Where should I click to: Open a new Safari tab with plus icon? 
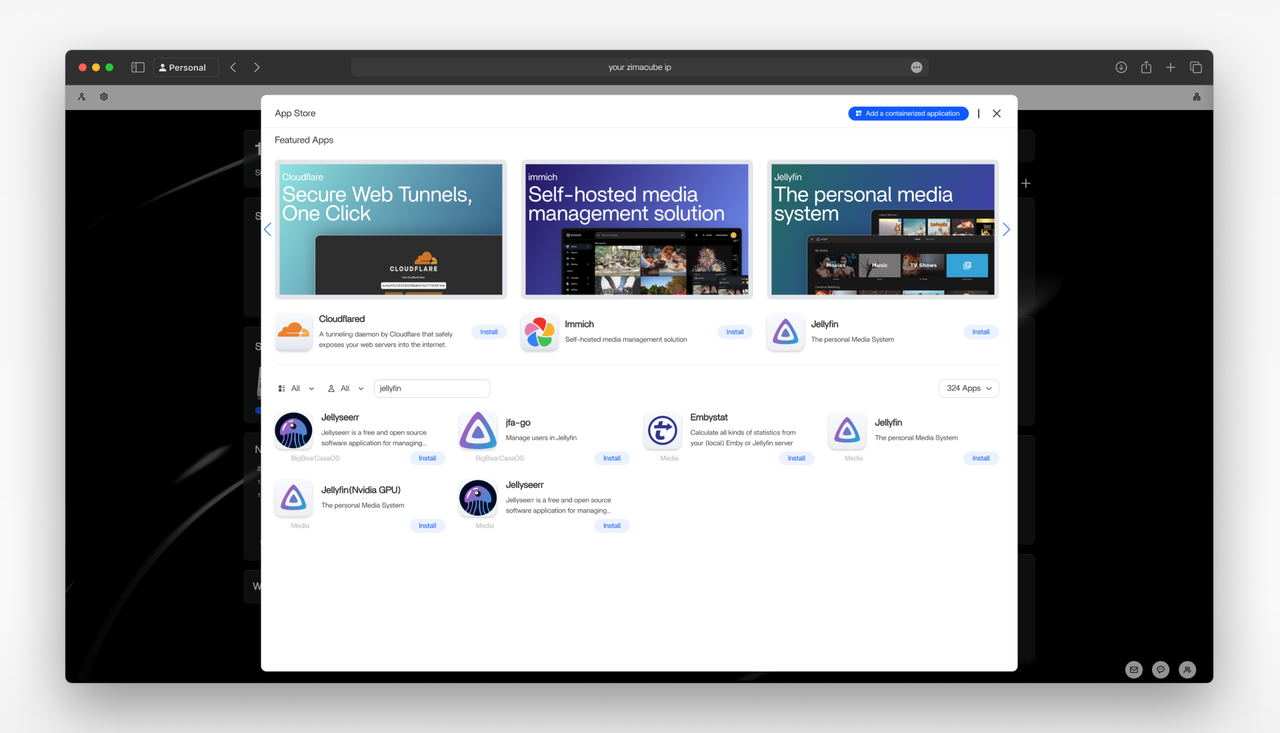(1170, 67)
